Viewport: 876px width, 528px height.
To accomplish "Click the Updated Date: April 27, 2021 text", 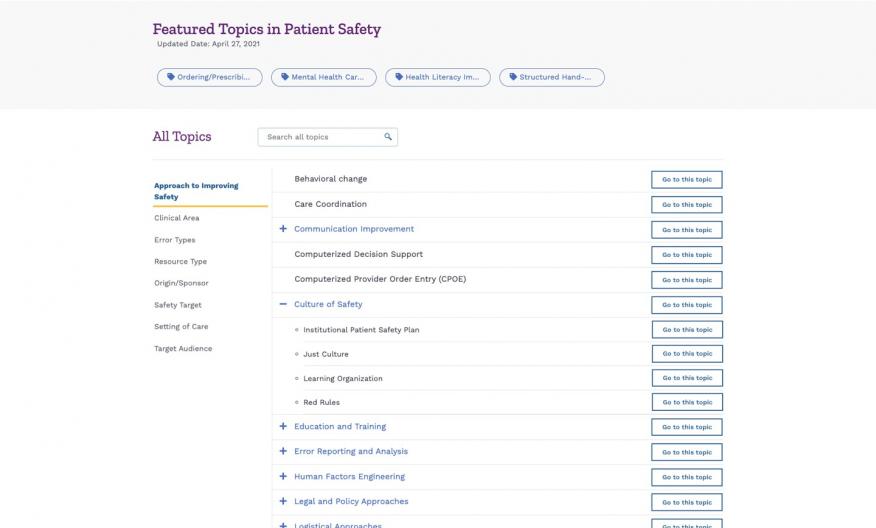I will click(208, 44).
